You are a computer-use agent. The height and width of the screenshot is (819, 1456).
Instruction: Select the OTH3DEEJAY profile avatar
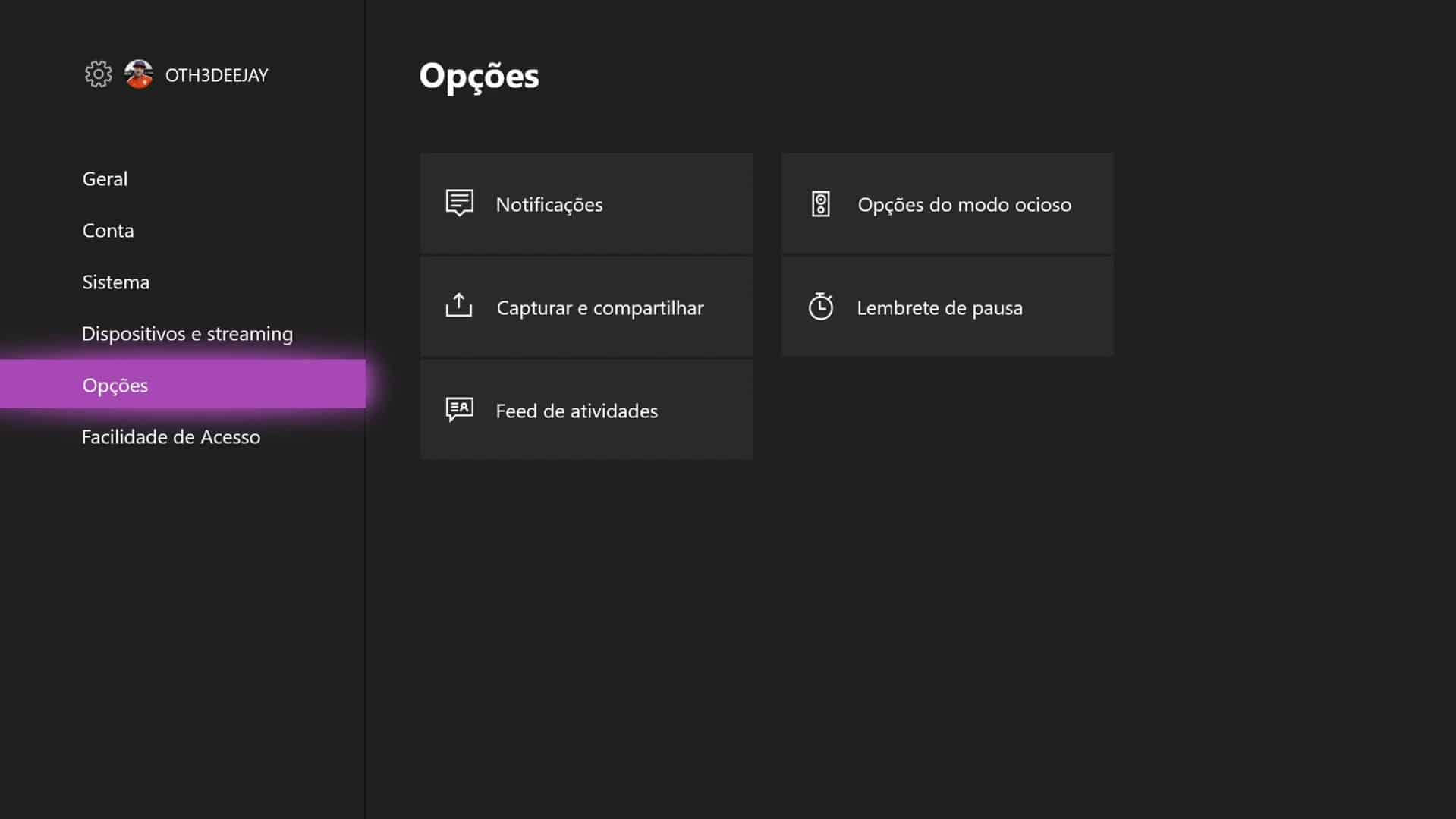[x=139, y=74]
